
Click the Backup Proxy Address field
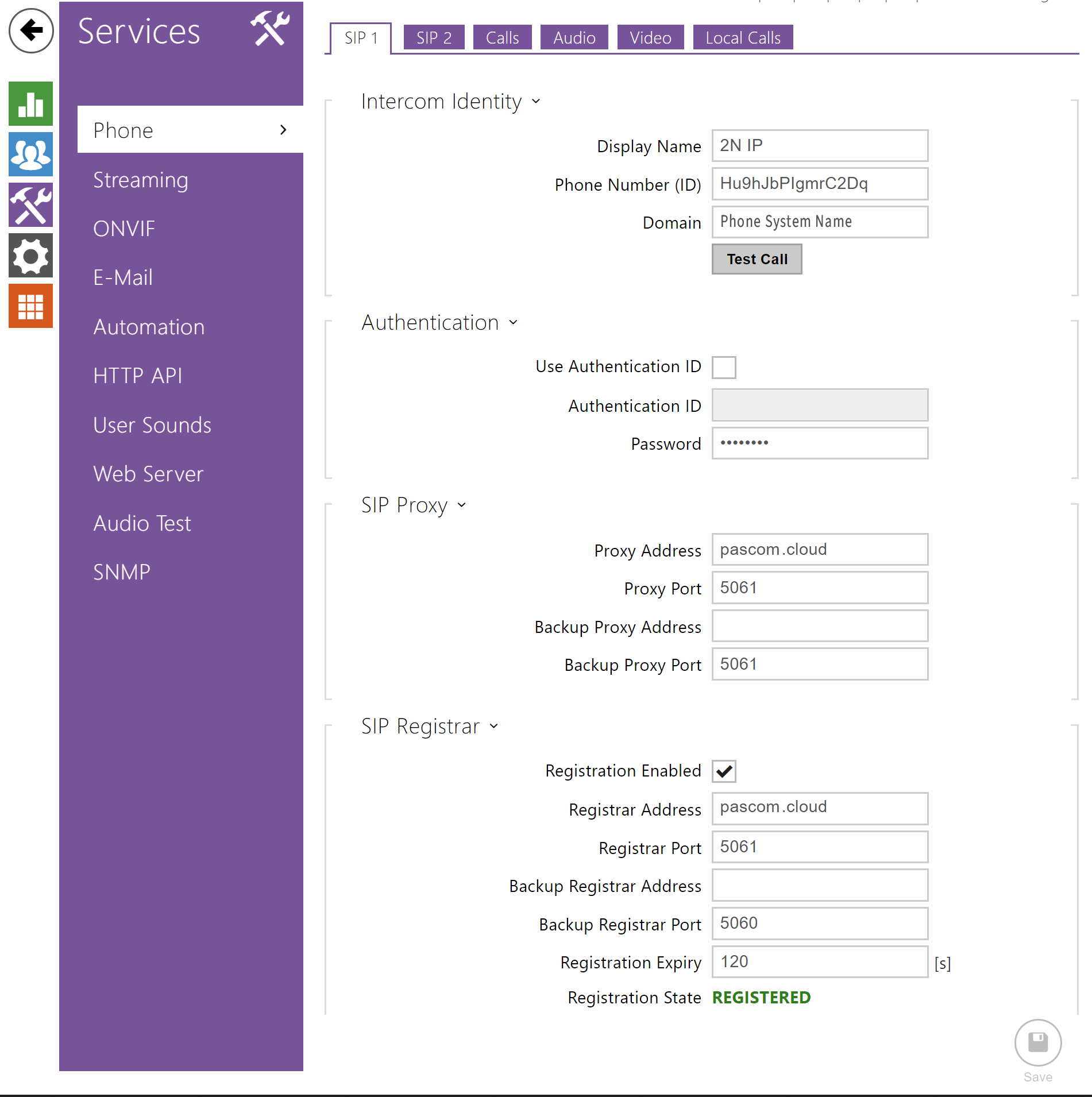point(820,626)
